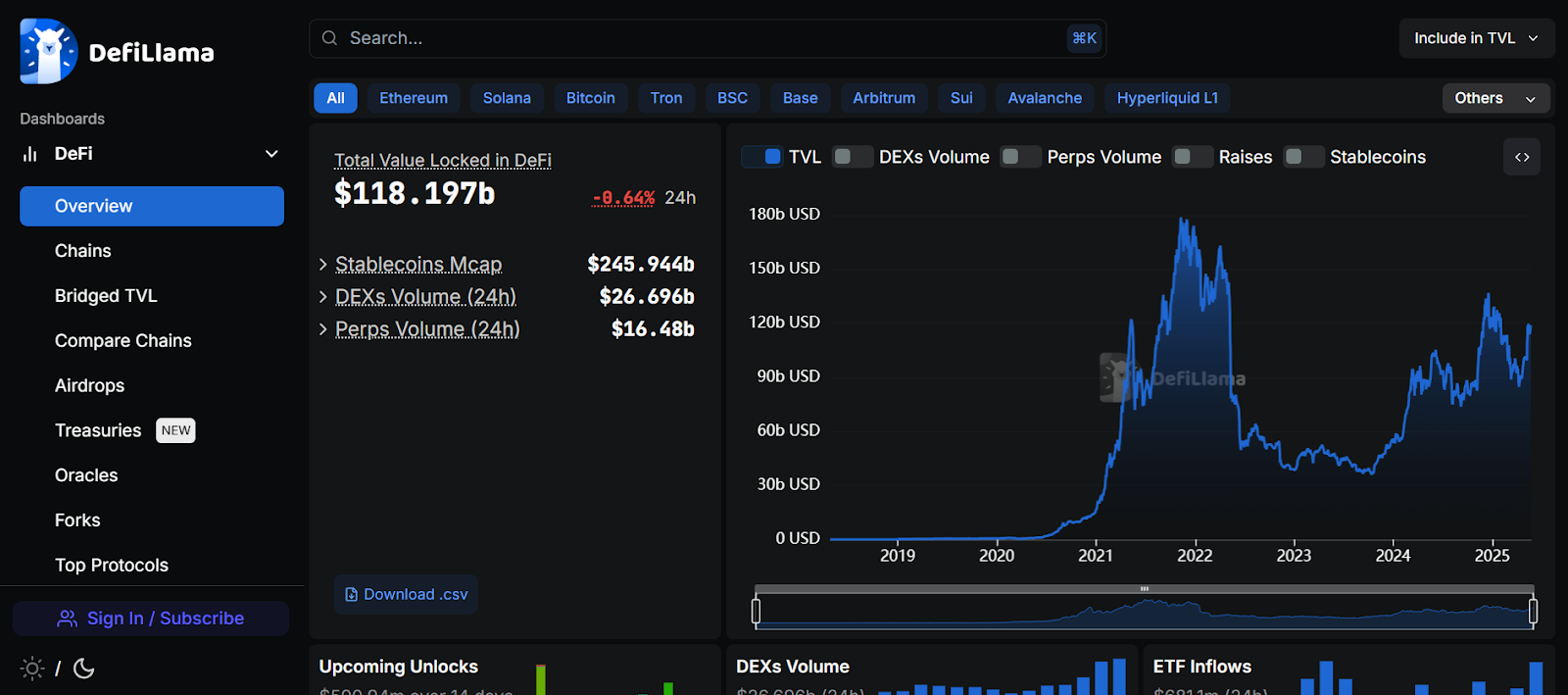Click the DefiLlama logo
This screenshot has width=1568, height=695.
(117, 51)
